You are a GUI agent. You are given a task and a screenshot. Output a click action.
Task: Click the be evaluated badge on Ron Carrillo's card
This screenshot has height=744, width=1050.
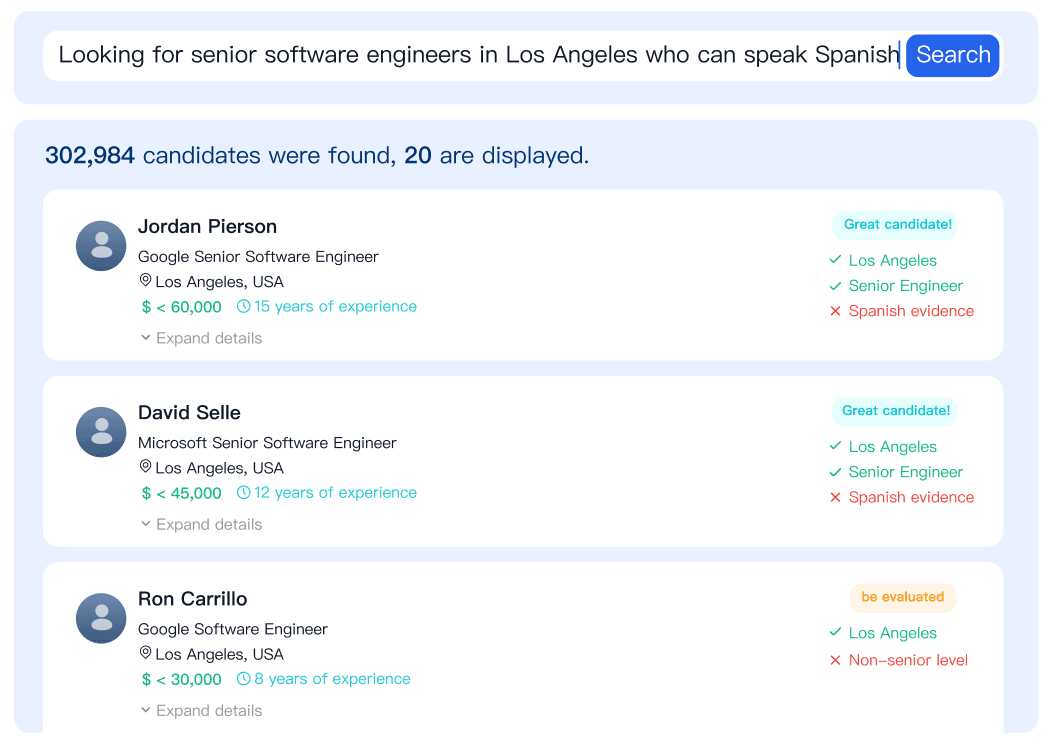(903, 598)
